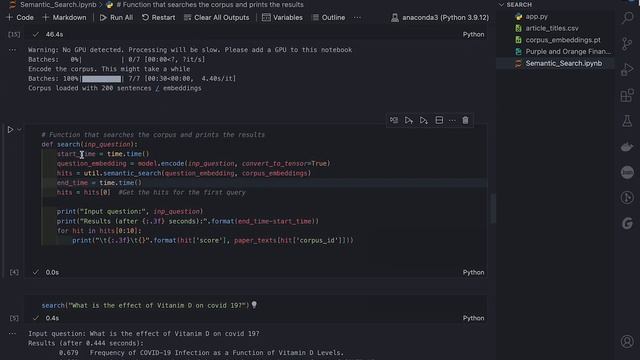Click Semantic_Search.ipynb in the breadcrumb
This screenshot has width=640, height=360.
coord(58,4)
